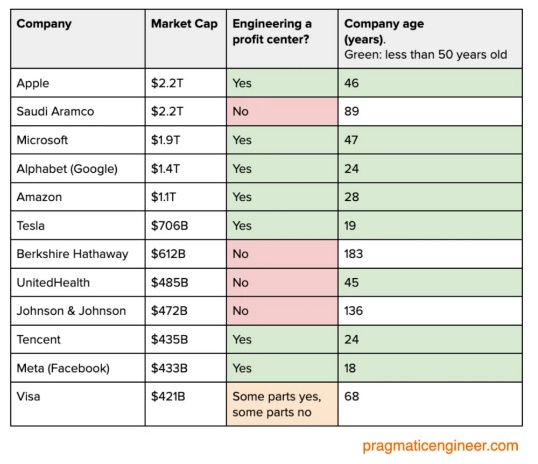Select Visa's $421B market cap cell
Viewport: 538px width, 464px height.
click(186, 404)
